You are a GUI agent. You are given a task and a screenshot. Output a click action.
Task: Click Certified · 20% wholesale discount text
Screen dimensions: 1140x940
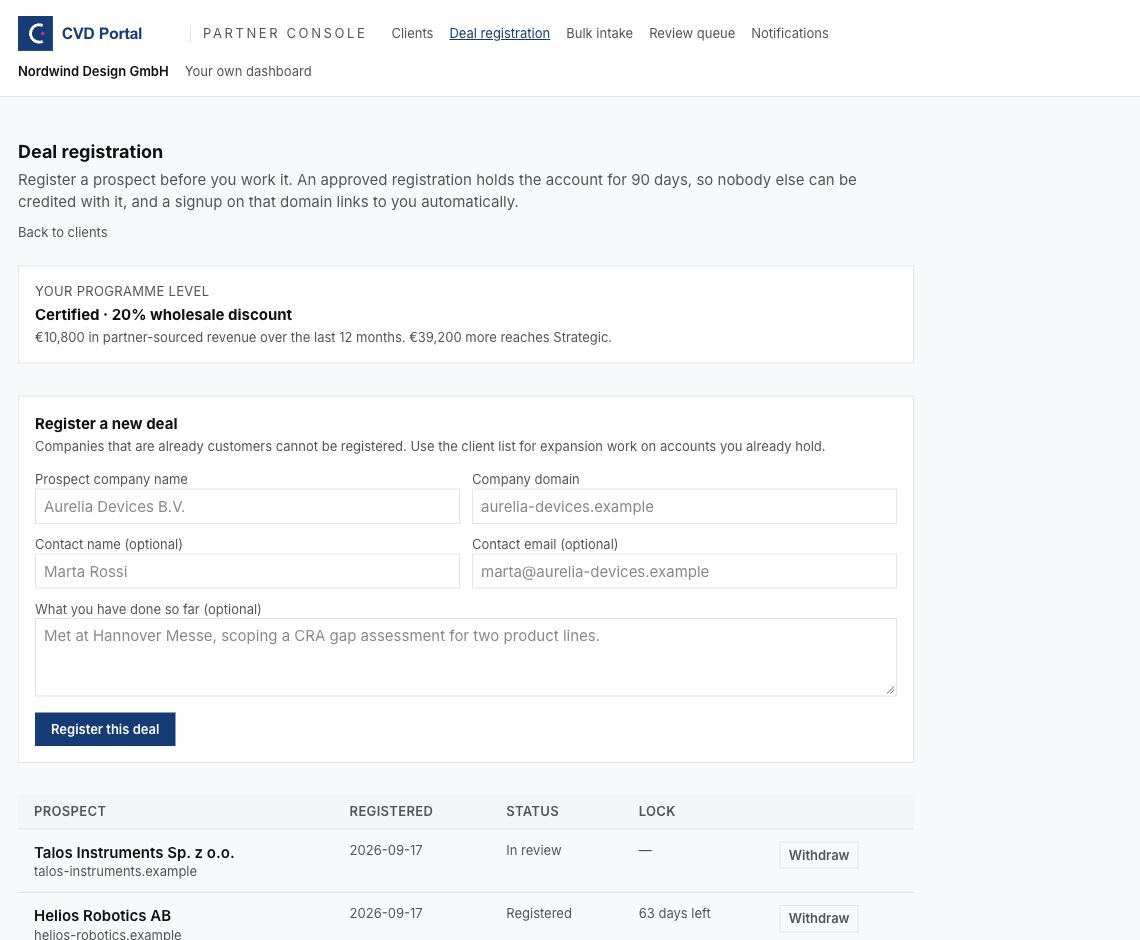(164, 315)
